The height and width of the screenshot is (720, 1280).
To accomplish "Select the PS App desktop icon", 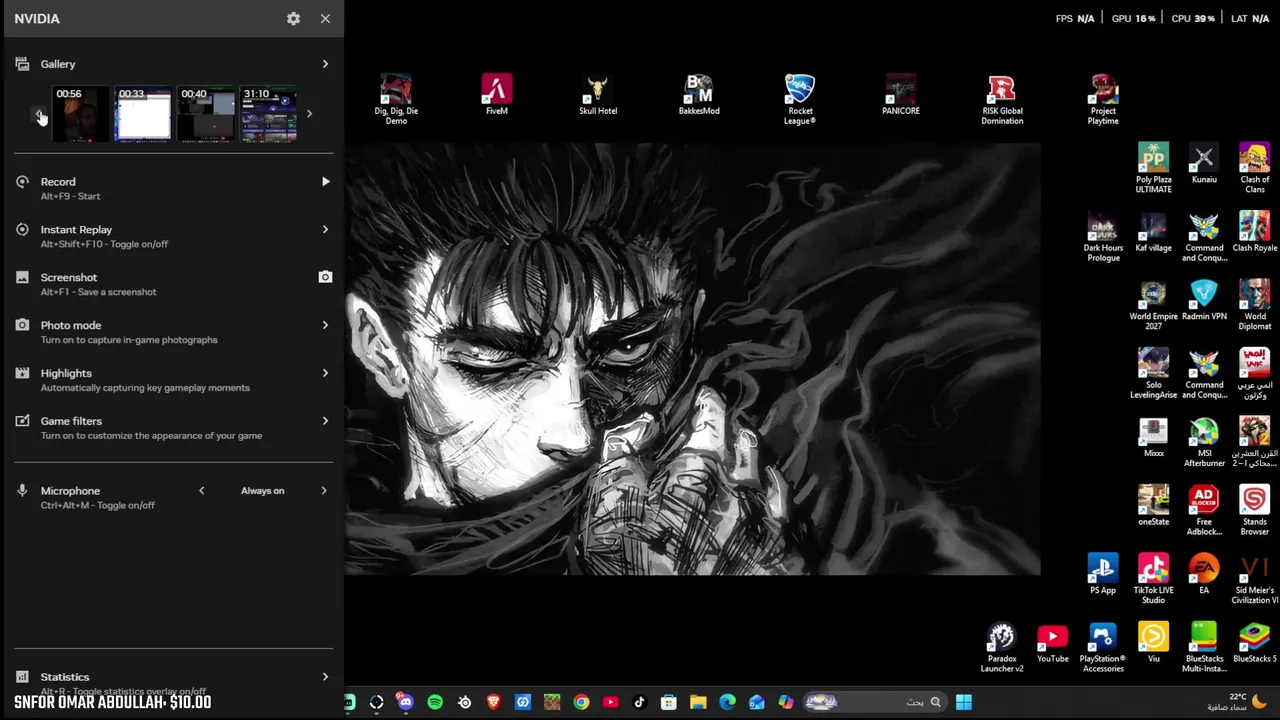I will coord(1103,574).
